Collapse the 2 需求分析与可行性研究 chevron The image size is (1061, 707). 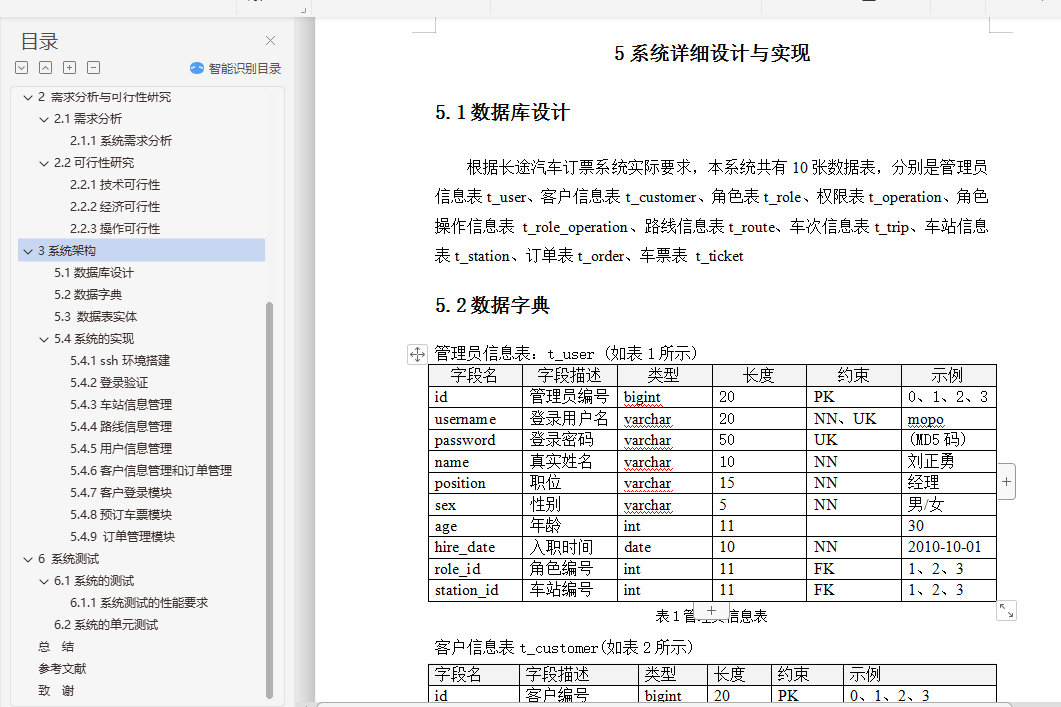(x=28, y=97)
